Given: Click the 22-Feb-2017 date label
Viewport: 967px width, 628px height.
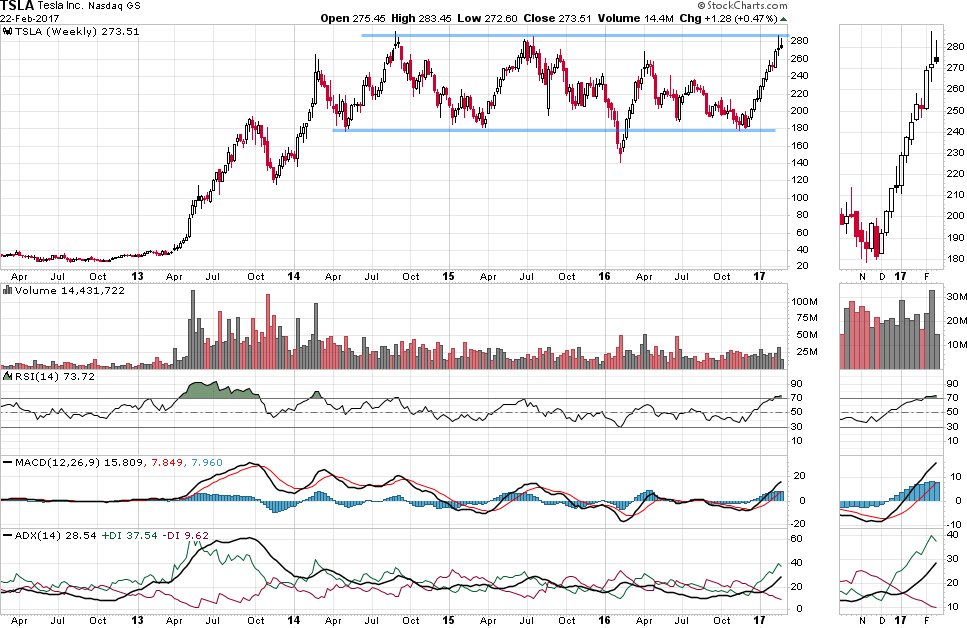Looking at the screenshot, I should point(30,19).
